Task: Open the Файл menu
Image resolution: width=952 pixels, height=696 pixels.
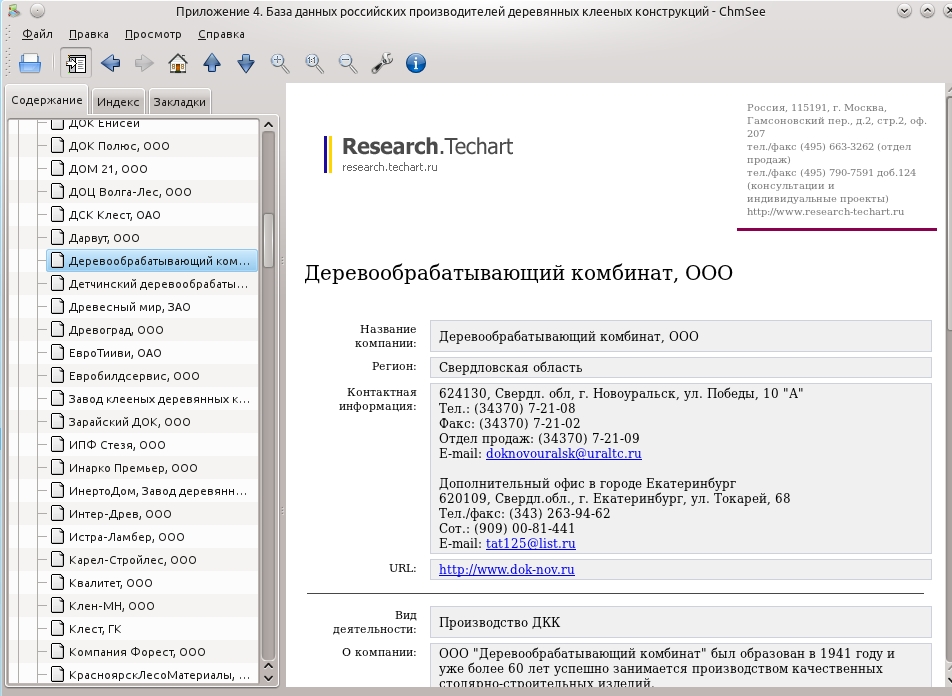Action: pos(37,34)
